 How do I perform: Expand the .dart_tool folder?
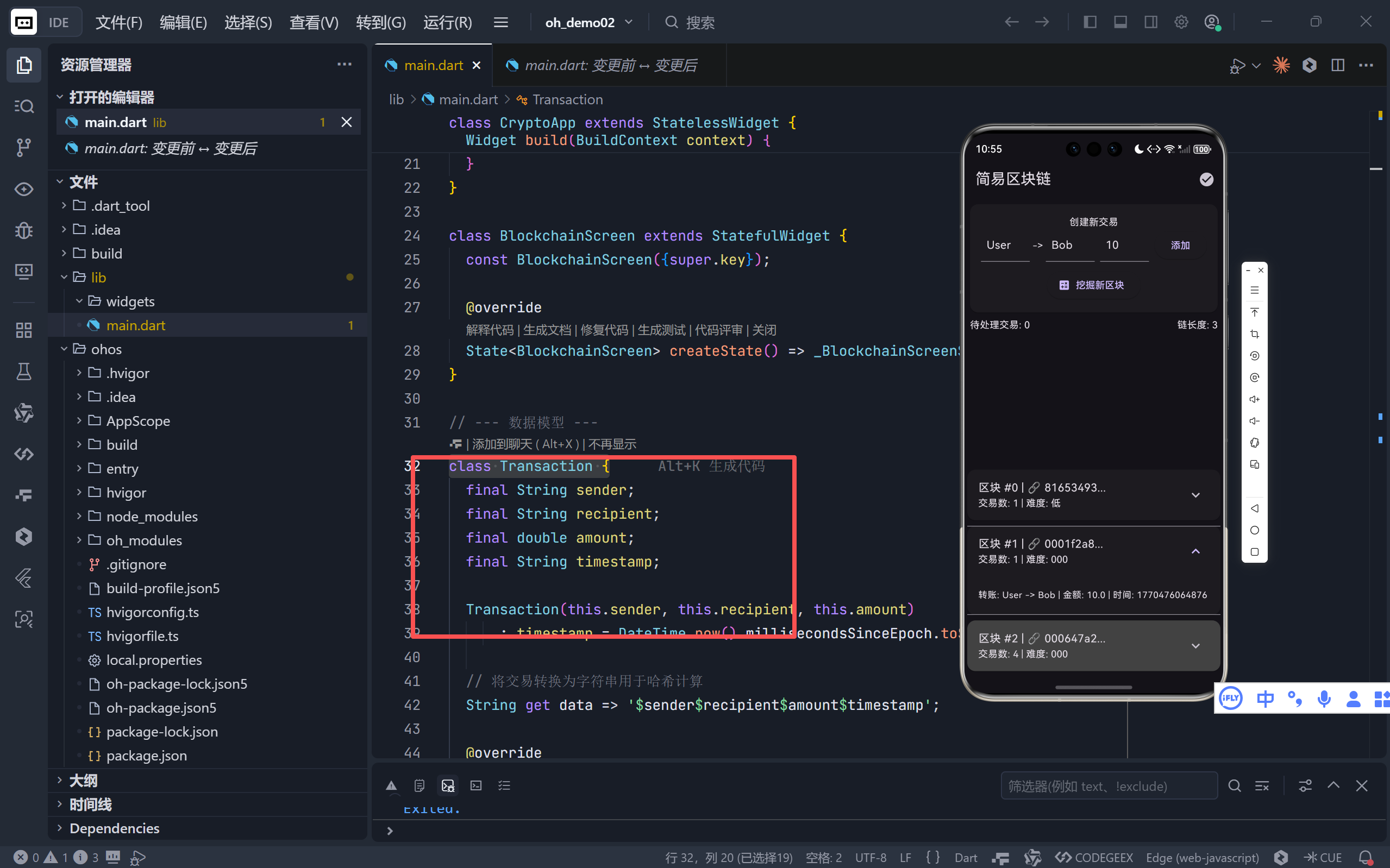(x=120, y=205)
